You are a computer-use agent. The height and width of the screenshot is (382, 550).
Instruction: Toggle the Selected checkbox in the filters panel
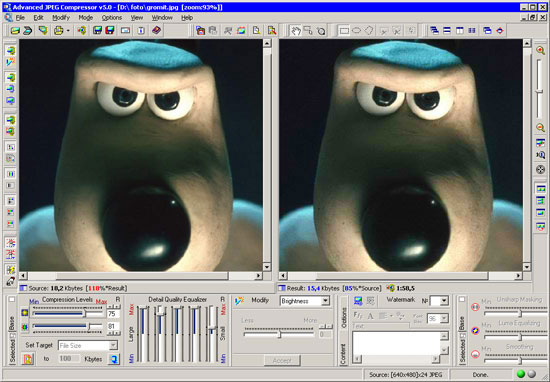462,336
